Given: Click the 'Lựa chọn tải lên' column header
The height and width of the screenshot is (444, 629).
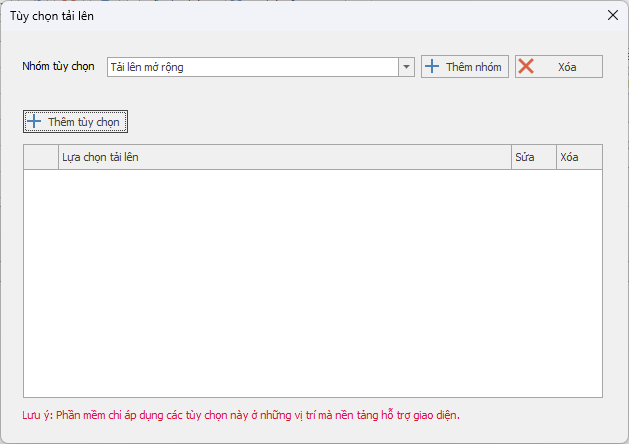Looking at the screenshot, I should [284, 158].
